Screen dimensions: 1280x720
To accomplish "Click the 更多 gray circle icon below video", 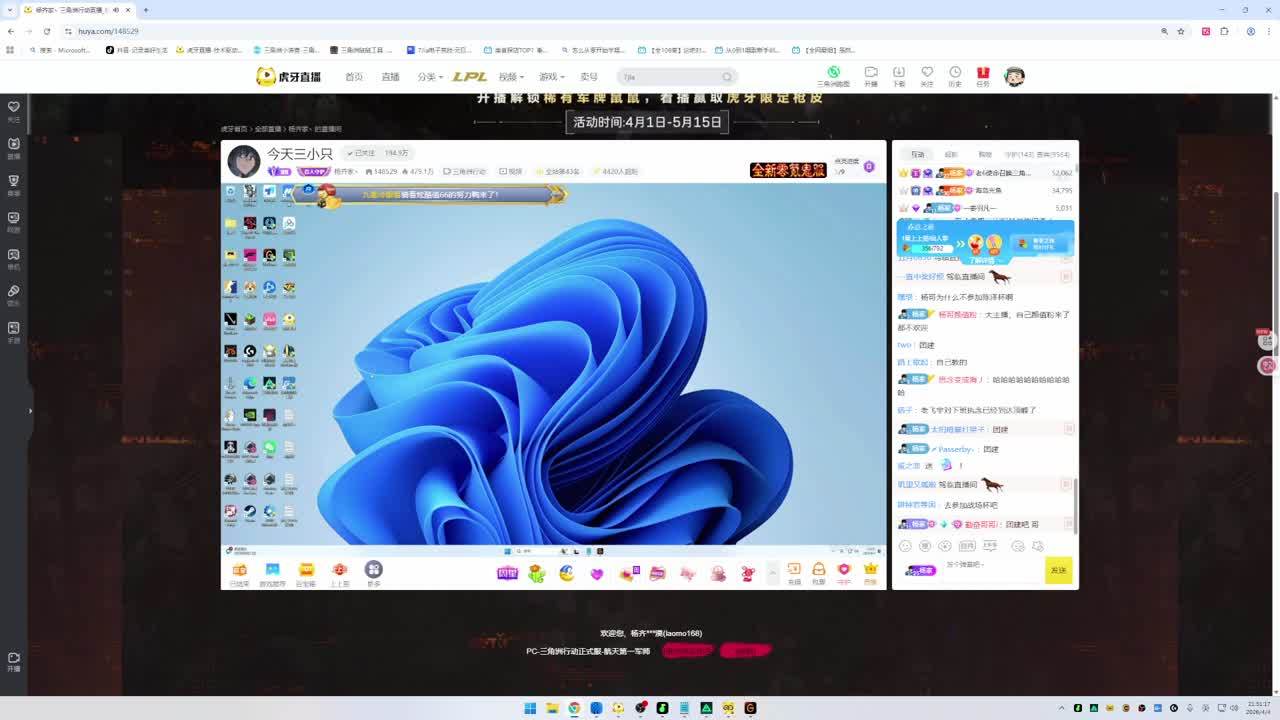I will coord(373,570).
